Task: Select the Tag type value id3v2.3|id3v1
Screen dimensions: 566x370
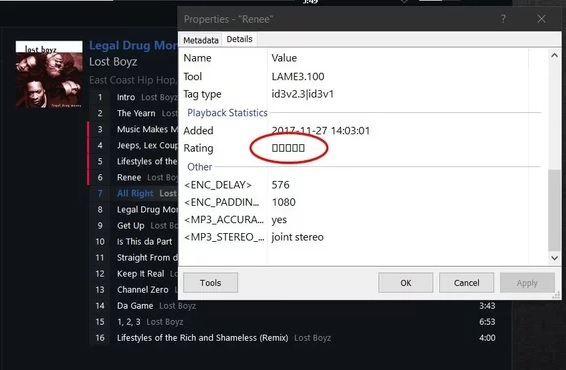Action: tap(302, 94)
